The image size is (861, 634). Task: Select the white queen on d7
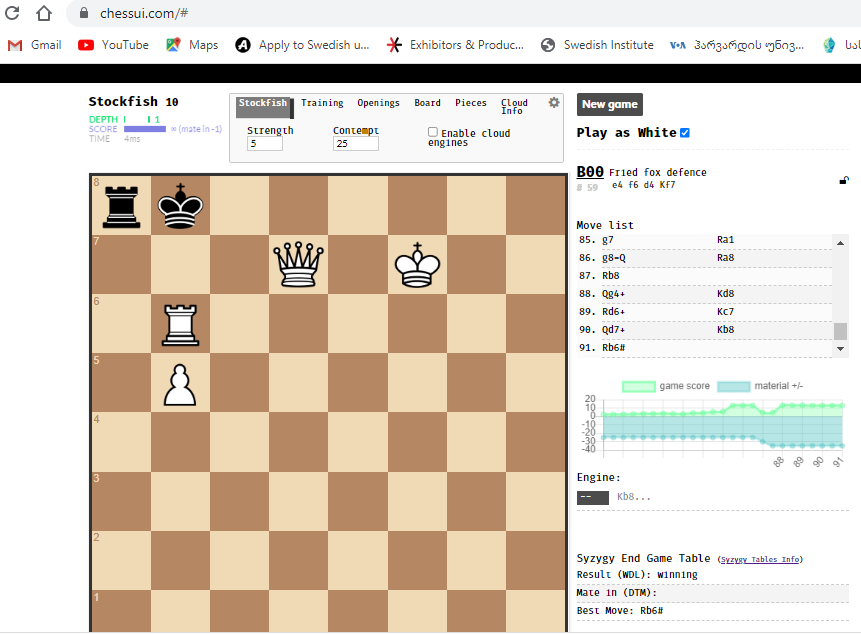pyautogui.click(x=299, y=265)
